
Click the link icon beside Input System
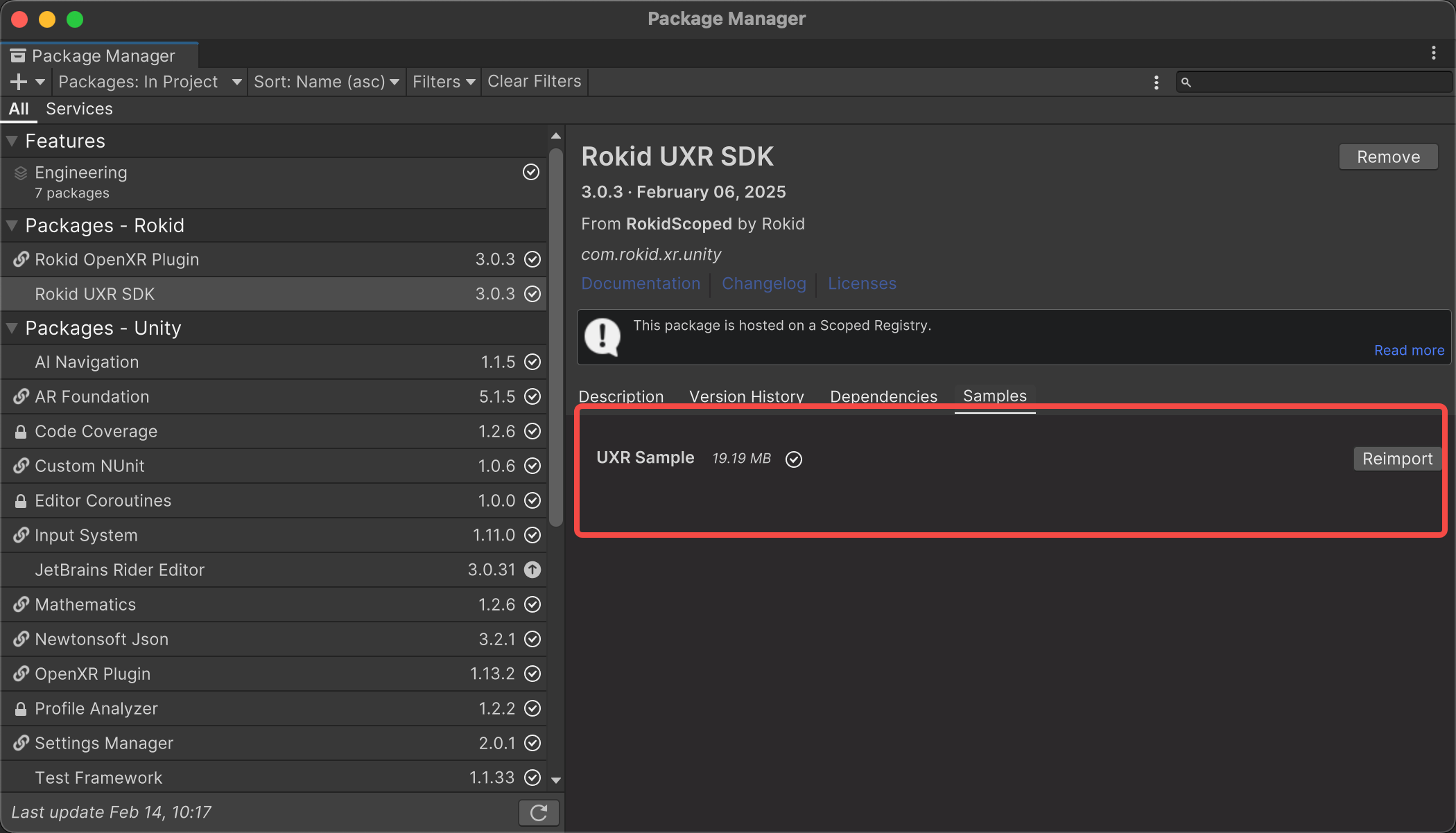tap(21, 535)
